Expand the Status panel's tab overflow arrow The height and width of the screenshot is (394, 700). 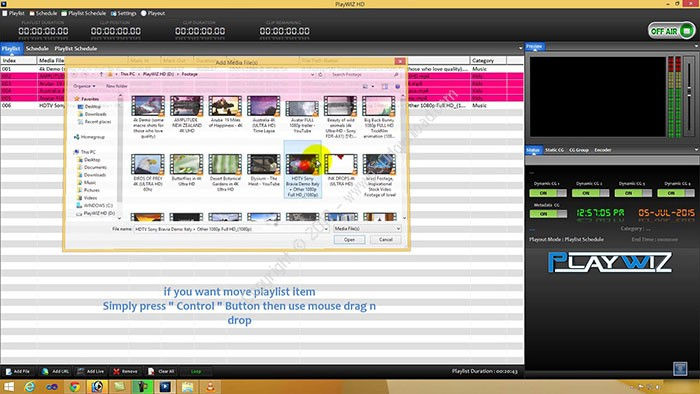click(696, 150)
